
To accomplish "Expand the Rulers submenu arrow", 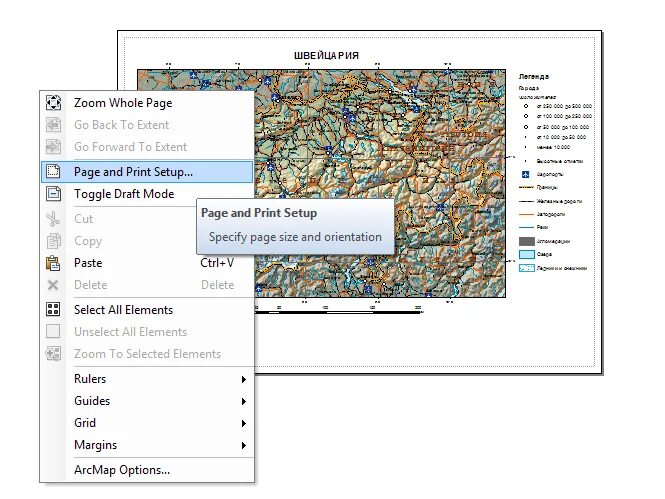I will point(243,379).
